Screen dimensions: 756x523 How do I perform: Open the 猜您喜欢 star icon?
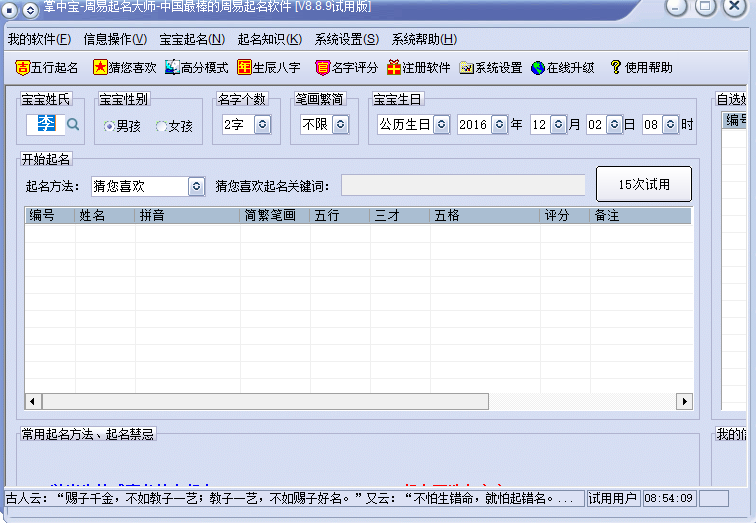pyautogui.click(x=100, y=68)
